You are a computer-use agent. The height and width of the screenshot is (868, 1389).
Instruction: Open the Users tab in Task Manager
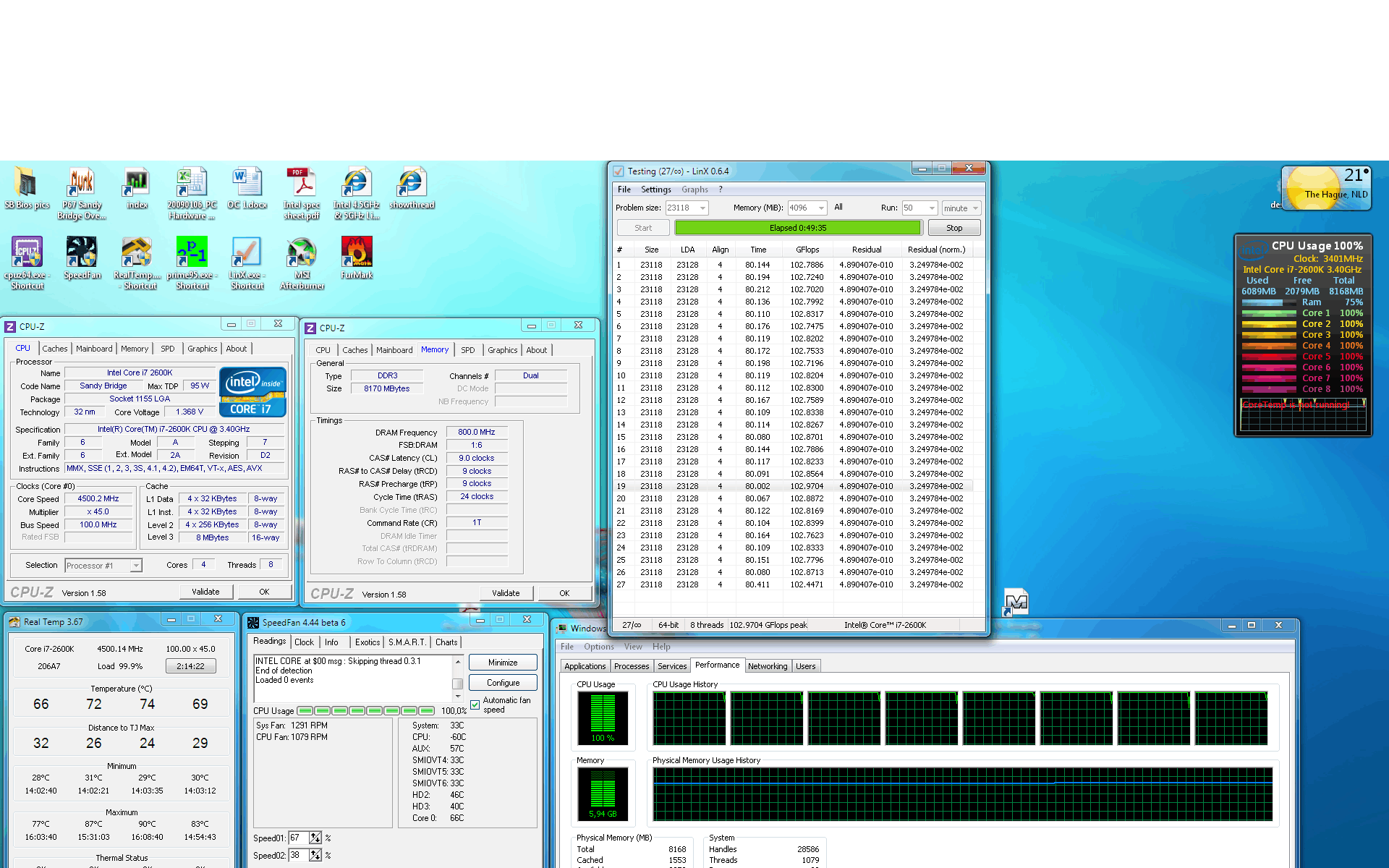point(805,666)
